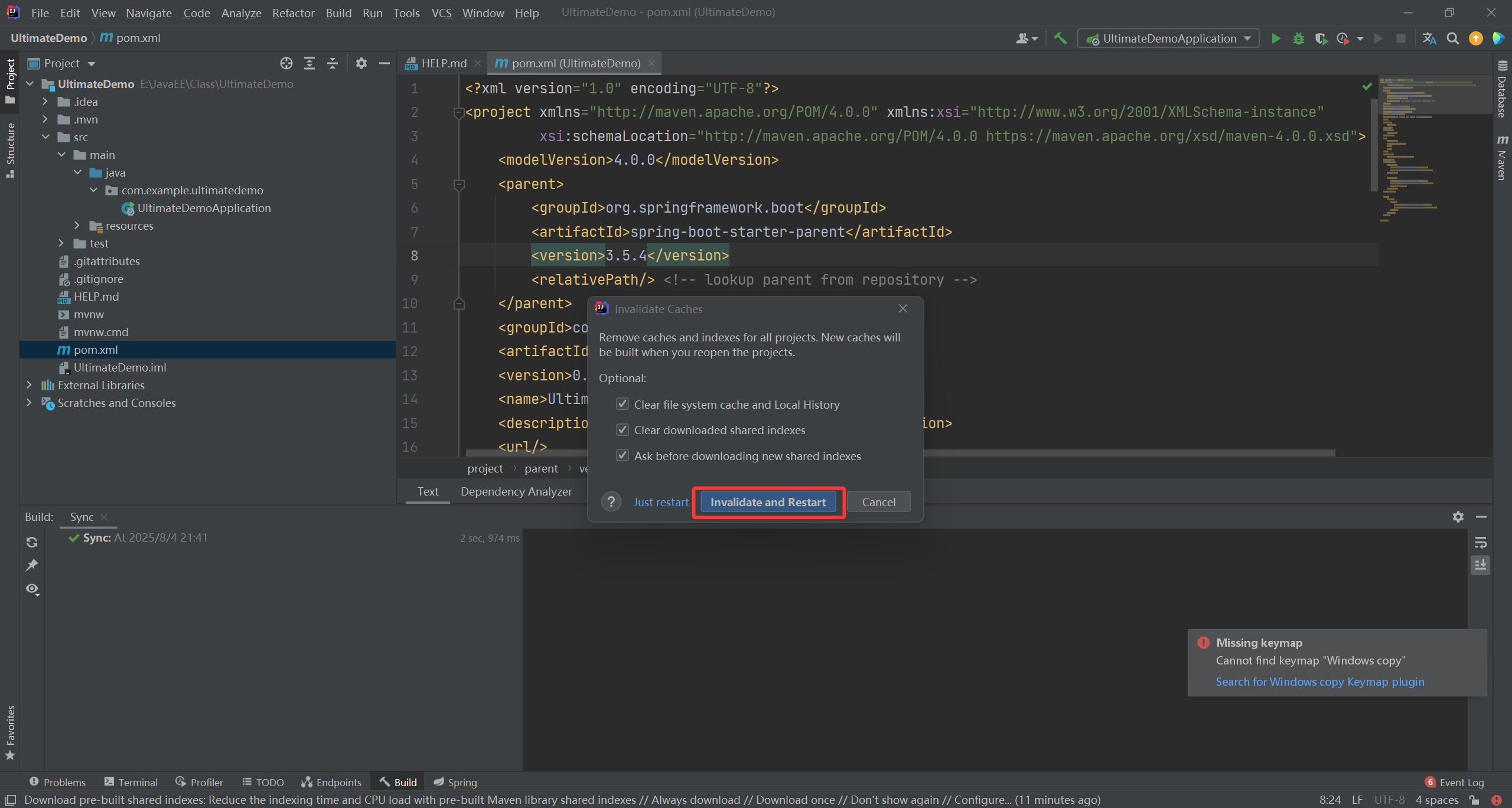Expand External Libraries node
The height and width of the screenshot is (808, 1512).
[x=29, y=385]
